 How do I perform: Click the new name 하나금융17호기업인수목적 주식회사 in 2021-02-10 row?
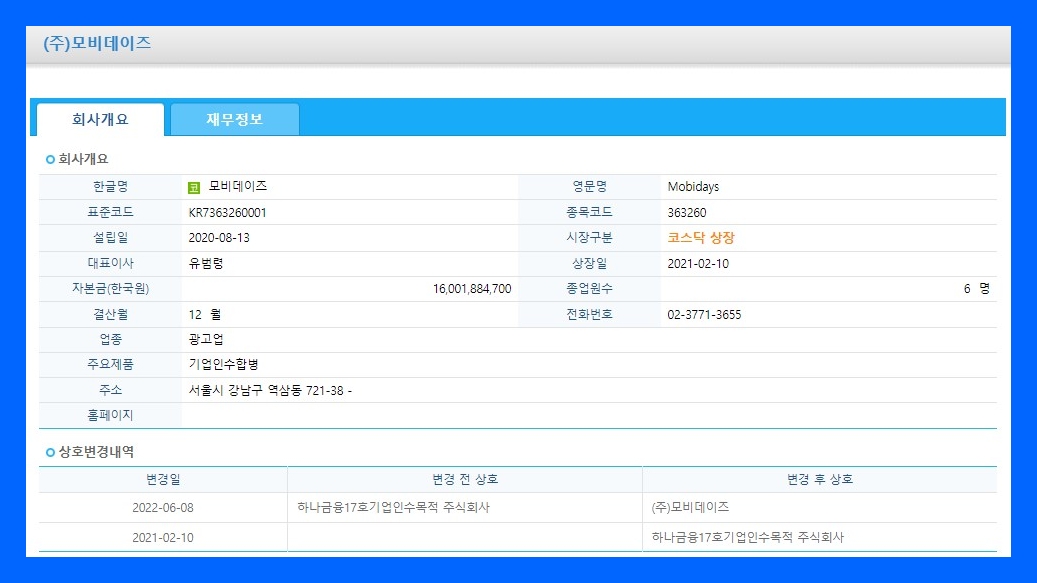pos(748,537)
